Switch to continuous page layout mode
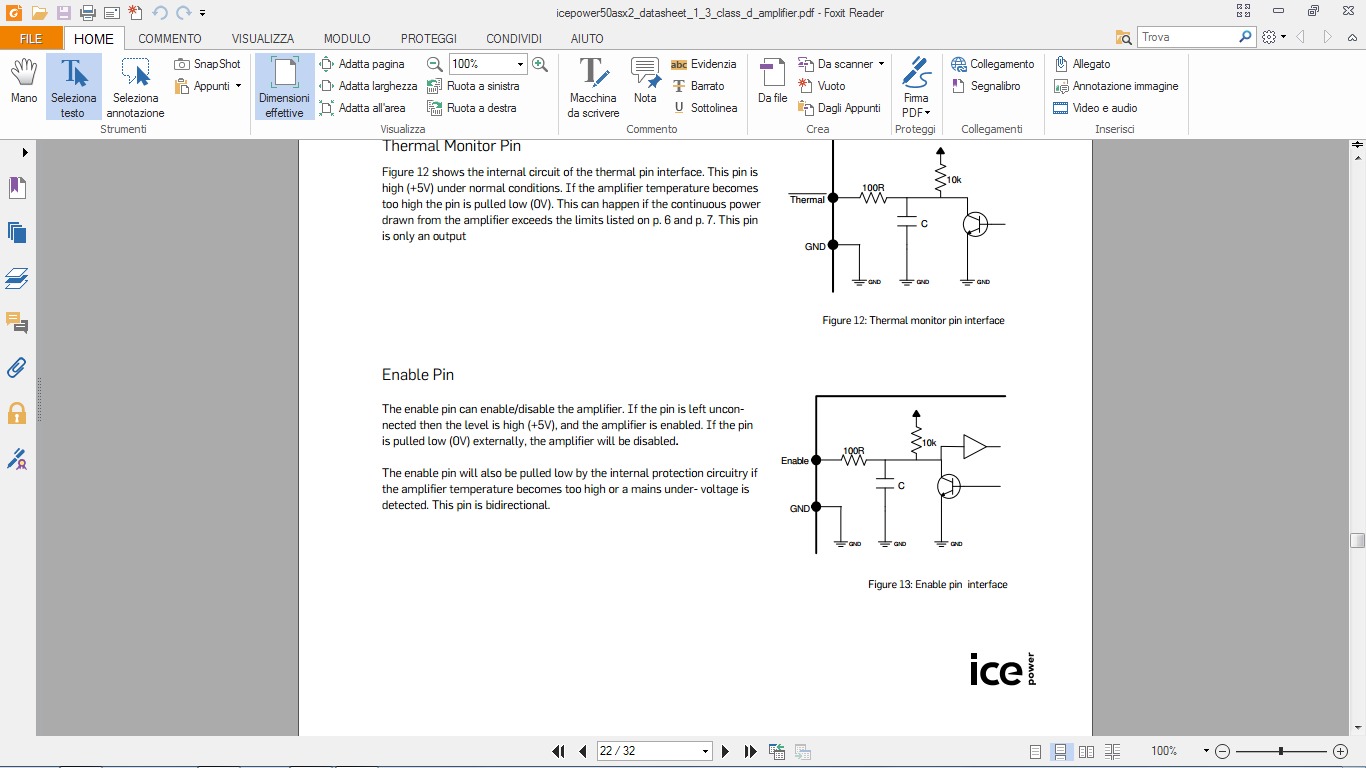The width and height of the screenshot is (1366, 768). [x=1060, y=751]
